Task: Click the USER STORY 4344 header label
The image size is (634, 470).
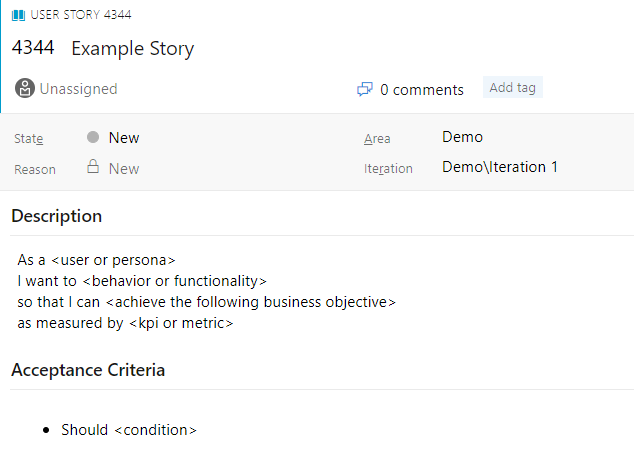Action: click(x=81, y=15)
